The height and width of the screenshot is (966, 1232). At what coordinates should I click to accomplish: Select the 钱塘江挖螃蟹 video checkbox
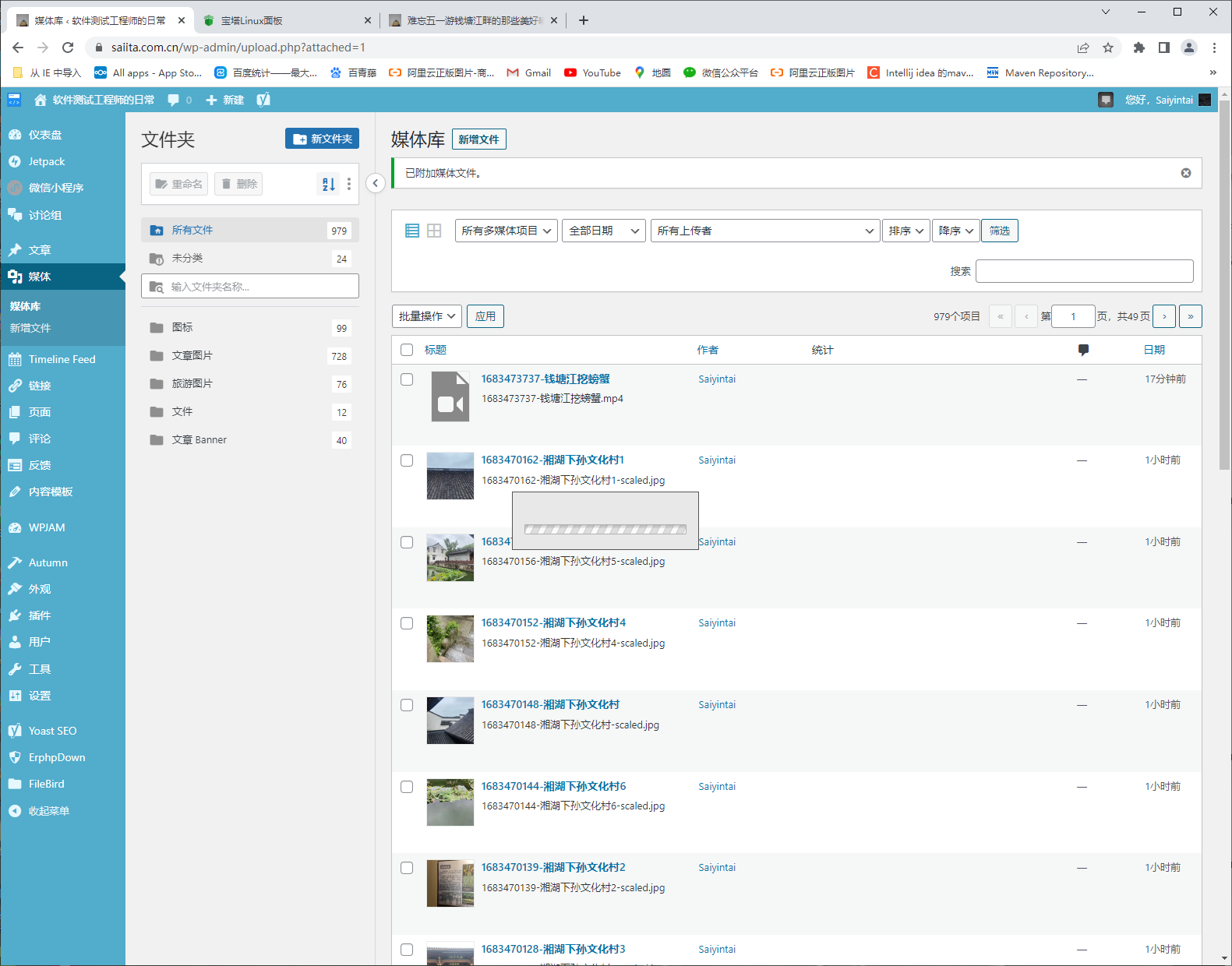coord(407,379)
